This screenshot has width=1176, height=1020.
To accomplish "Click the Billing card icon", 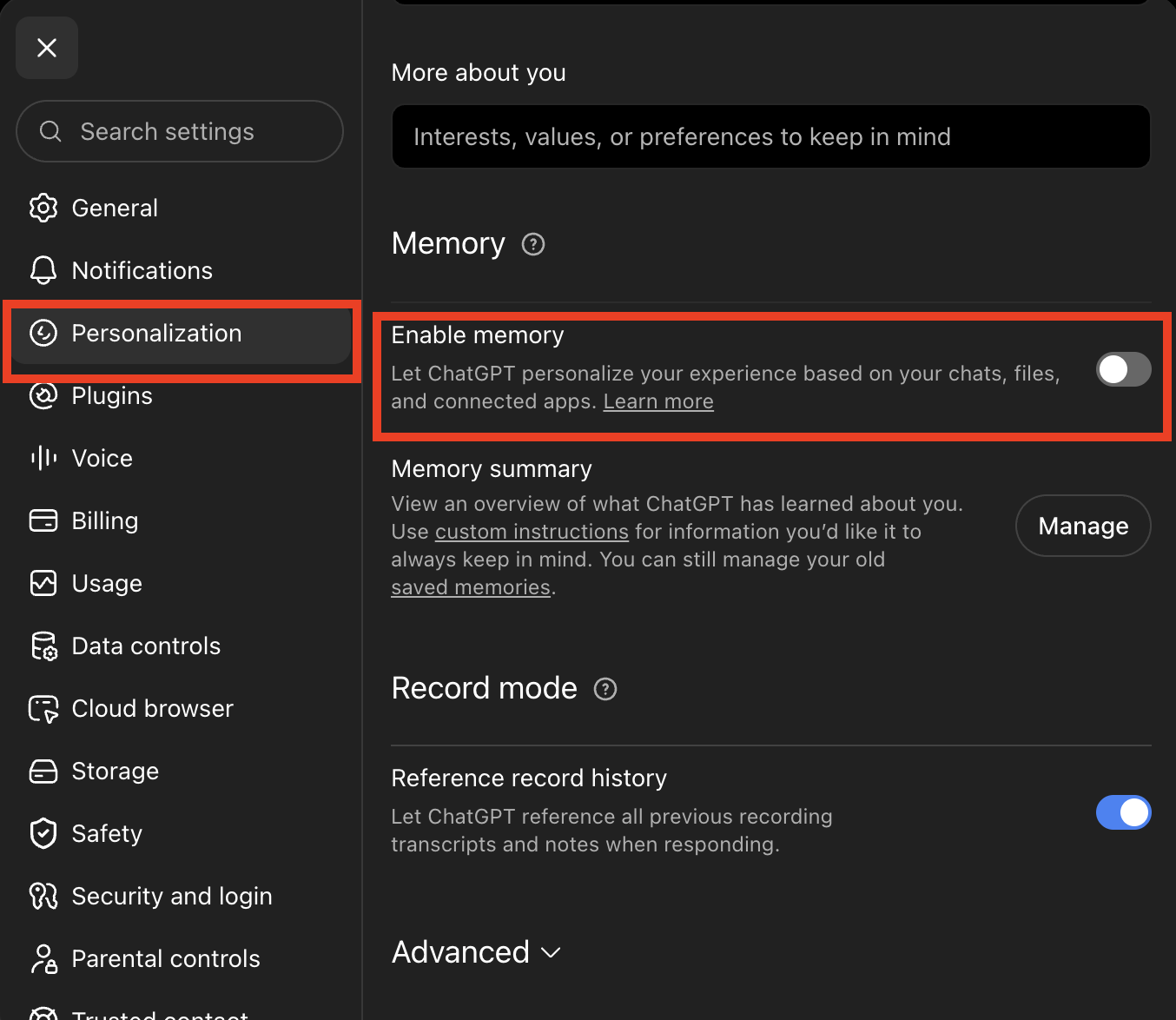I will [x=43, y=520].
